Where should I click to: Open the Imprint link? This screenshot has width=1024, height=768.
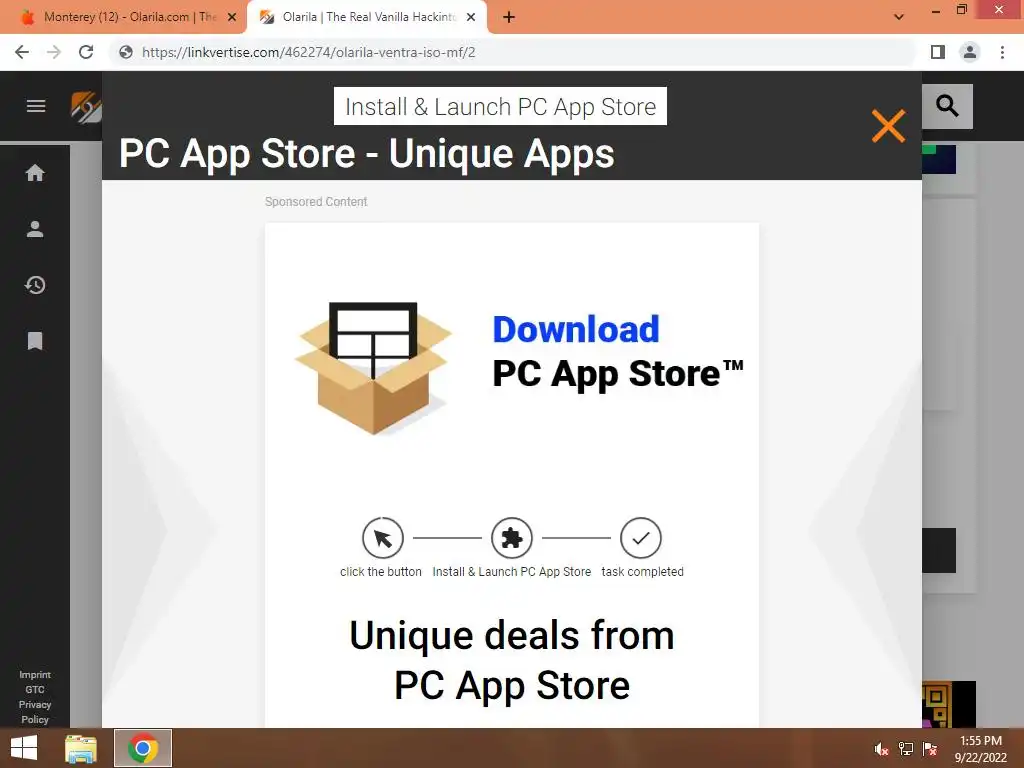35,675
